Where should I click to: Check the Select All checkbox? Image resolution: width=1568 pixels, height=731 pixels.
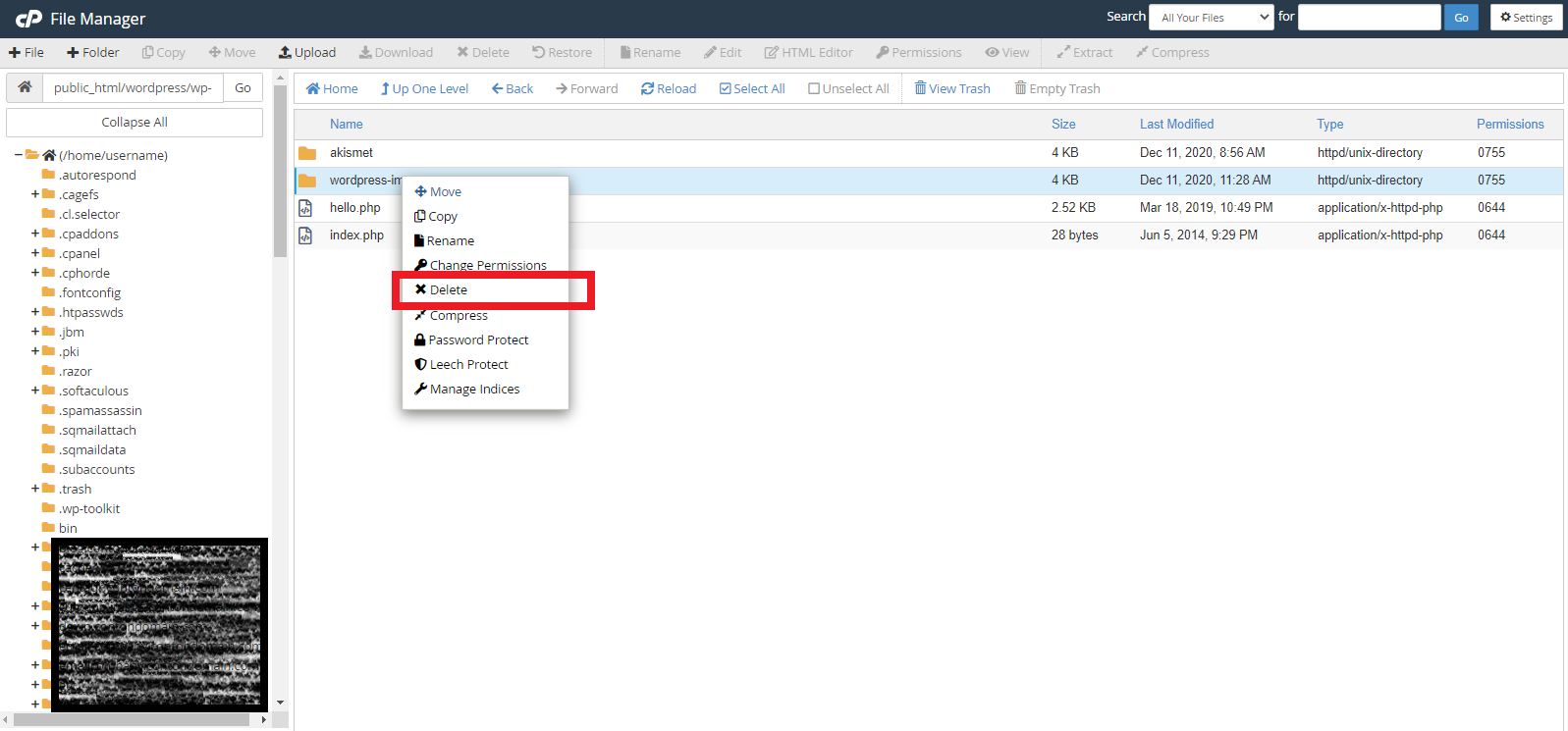726,88
